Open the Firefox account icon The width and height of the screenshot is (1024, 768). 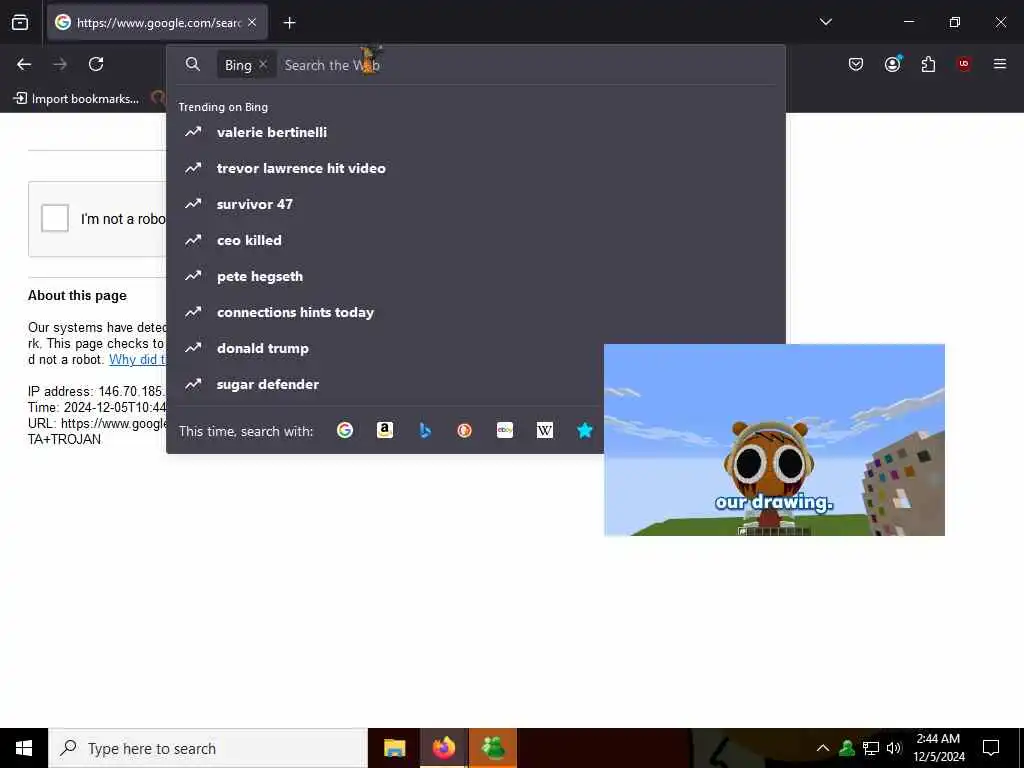pyautogui.click(x=893, y=63)
